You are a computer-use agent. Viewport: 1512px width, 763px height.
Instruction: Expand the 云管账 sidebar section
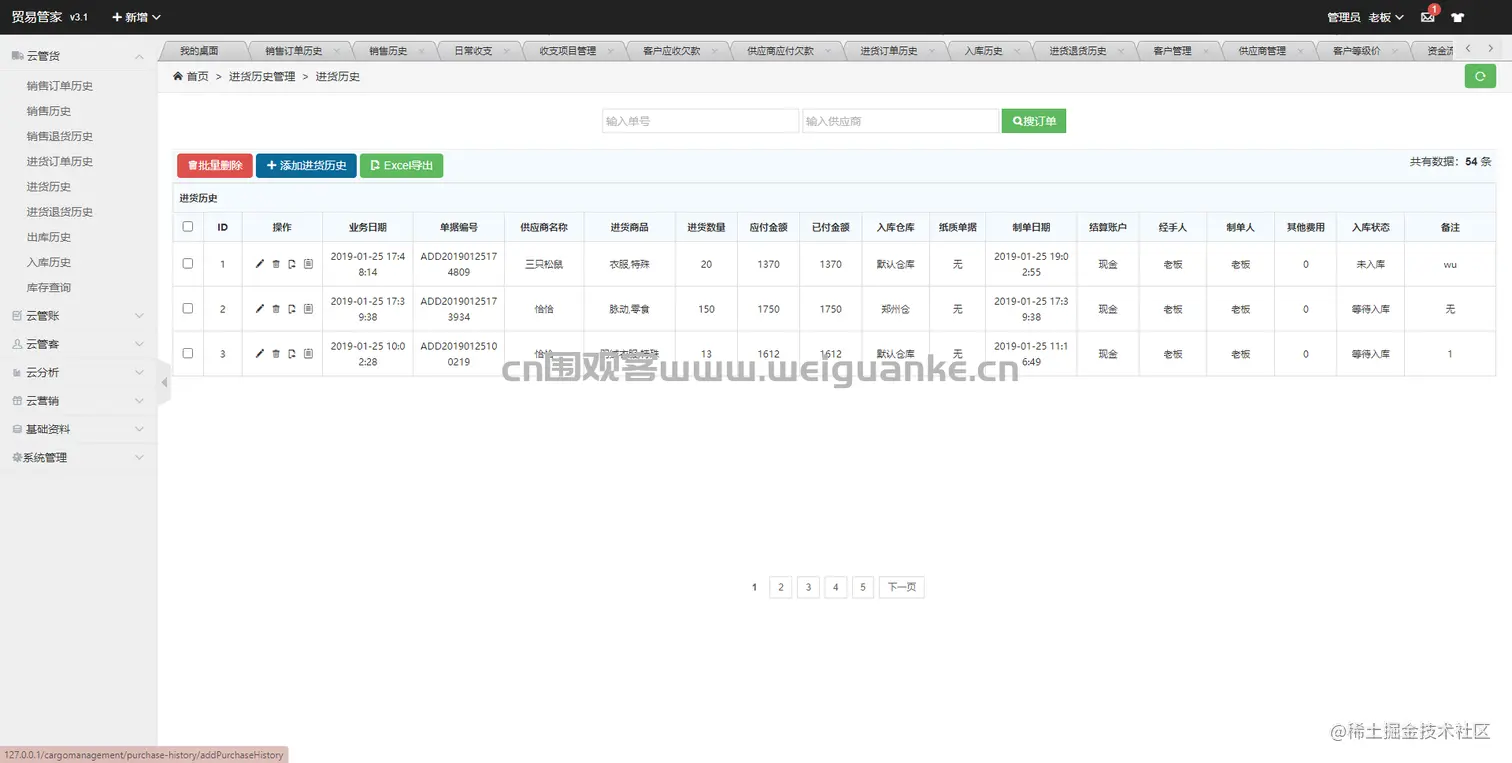78,315
